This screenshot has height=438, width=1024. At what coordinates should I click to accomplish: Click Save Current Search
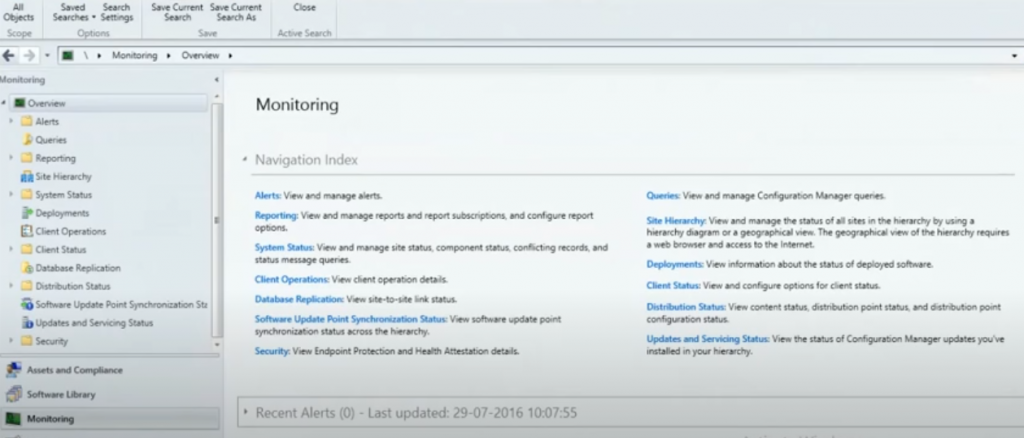point(178,12)
